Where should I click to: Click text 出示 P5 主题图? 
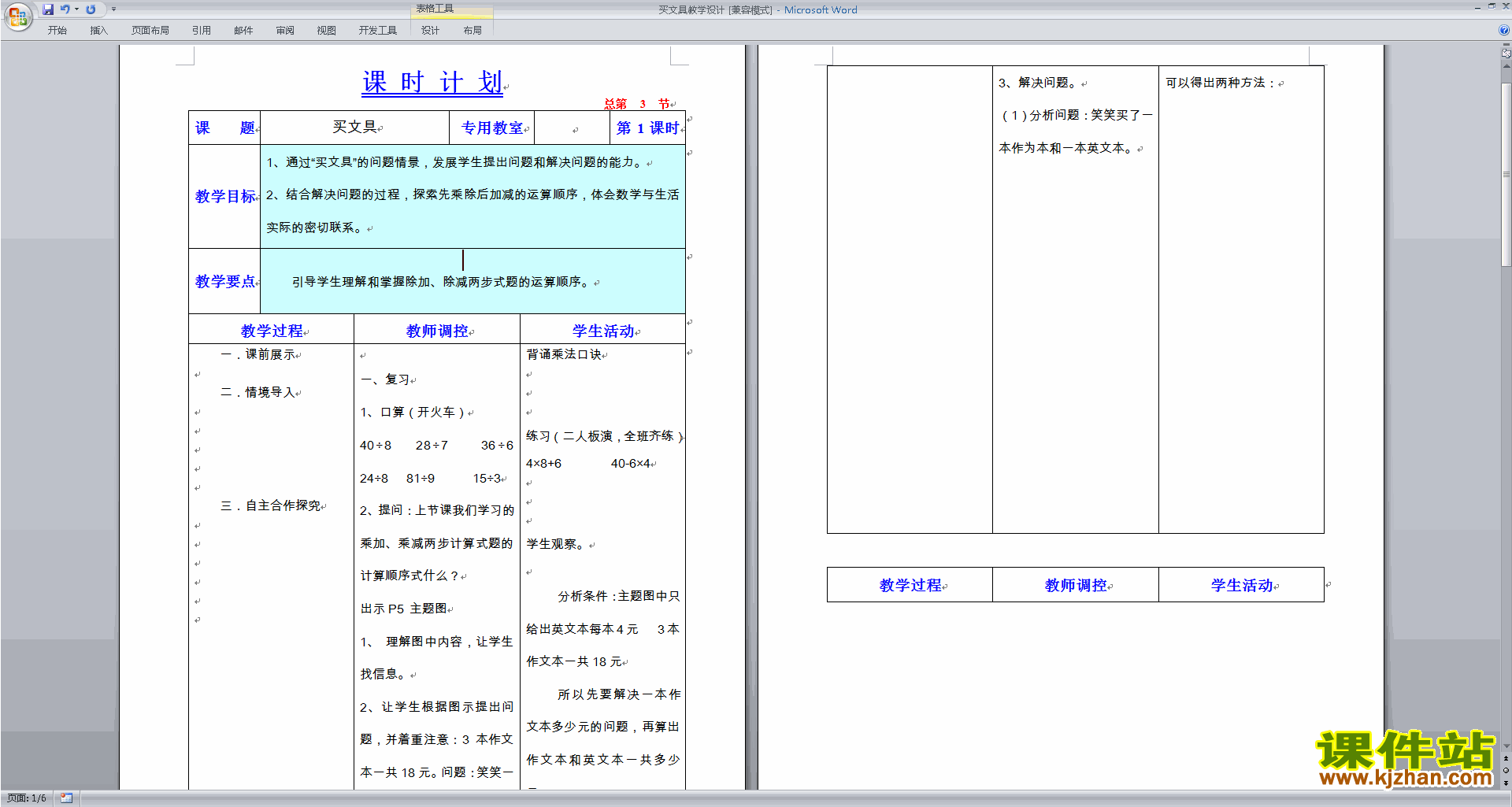(x=404, y=609)
